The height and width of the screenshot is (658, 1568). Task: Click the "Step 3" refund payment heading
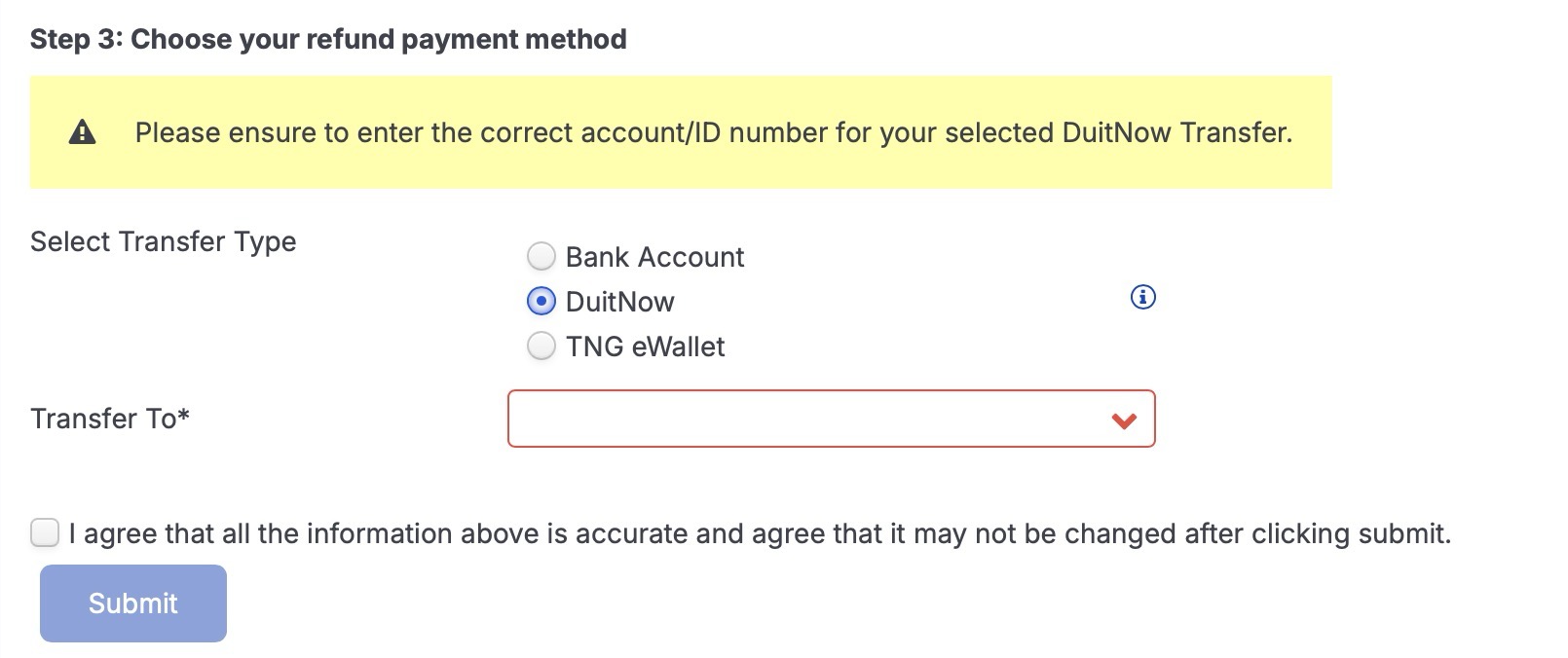coord(328,40)
